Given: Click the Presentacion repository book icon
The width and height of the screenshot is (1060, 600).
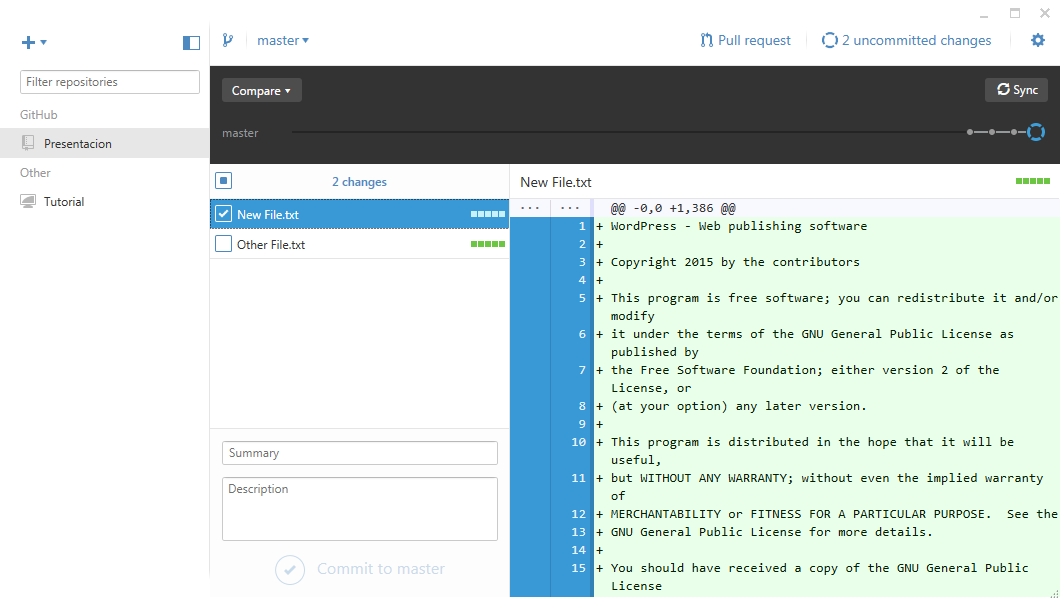Looking at the screenshot, I should tap(28, 143).
